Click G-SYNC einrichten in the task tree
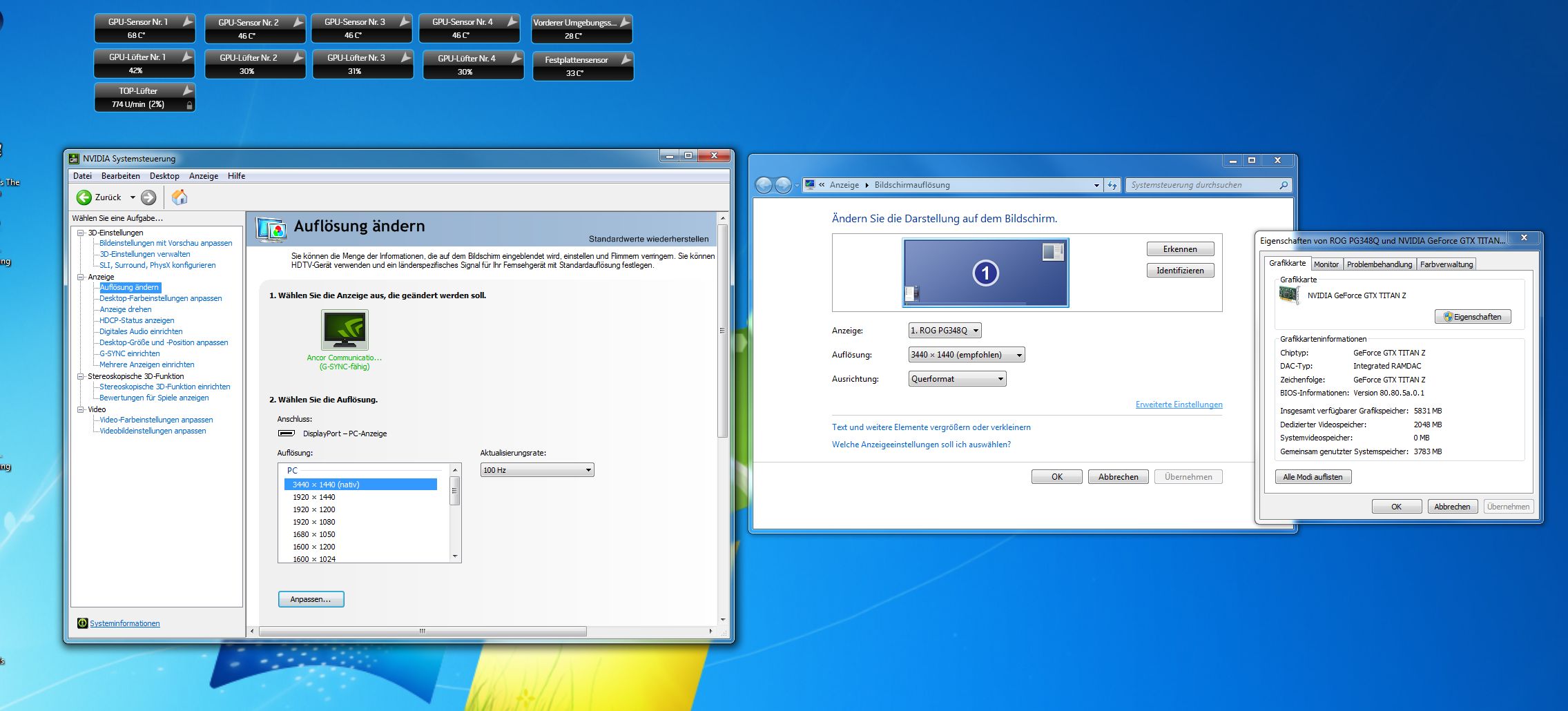 (129, 353)
